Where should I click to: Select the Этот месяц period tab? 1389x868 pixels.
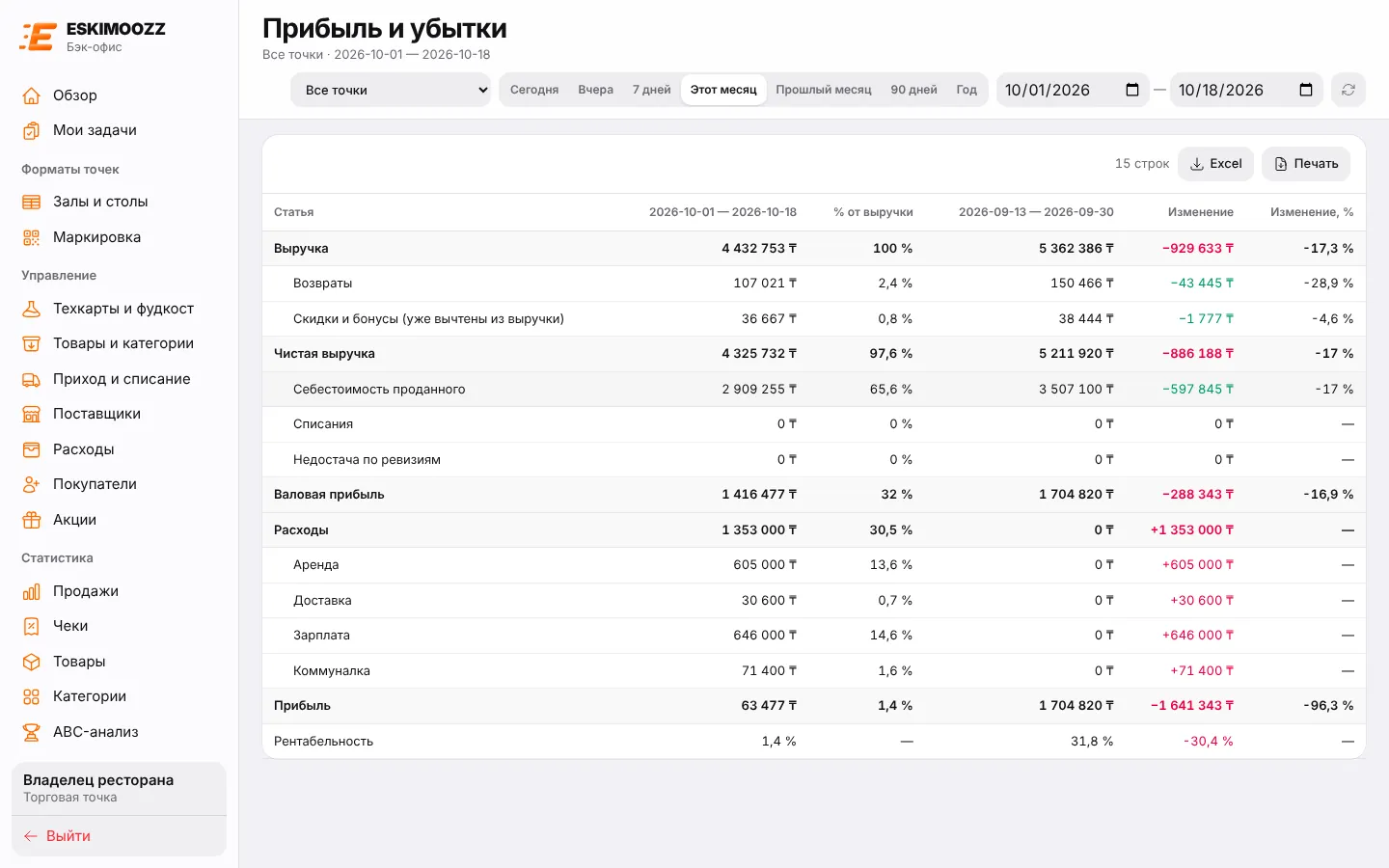coord(723,90)
